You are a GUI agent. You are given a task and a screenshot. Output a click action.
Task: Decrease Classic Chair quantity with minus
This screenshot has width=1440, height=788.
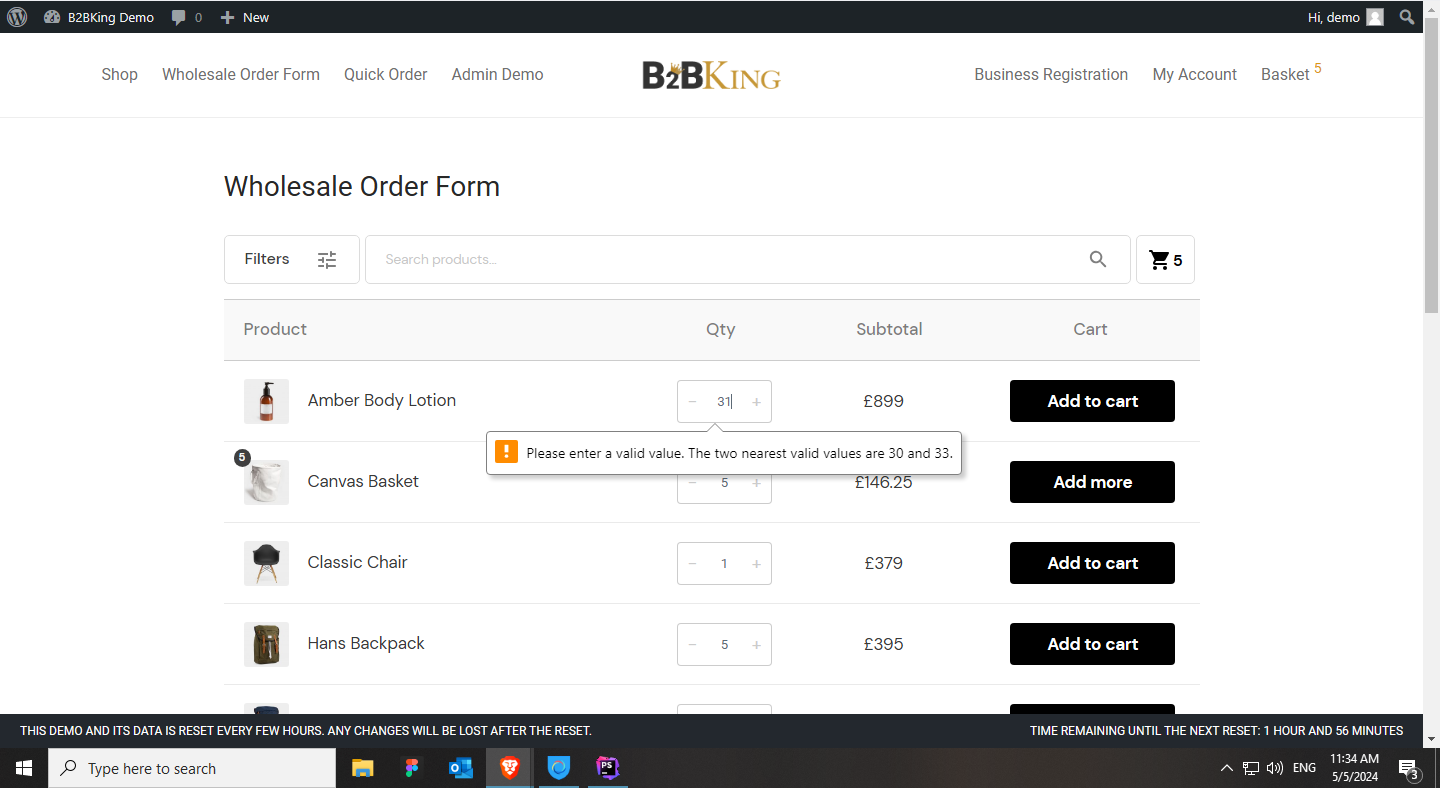point(692,564)
